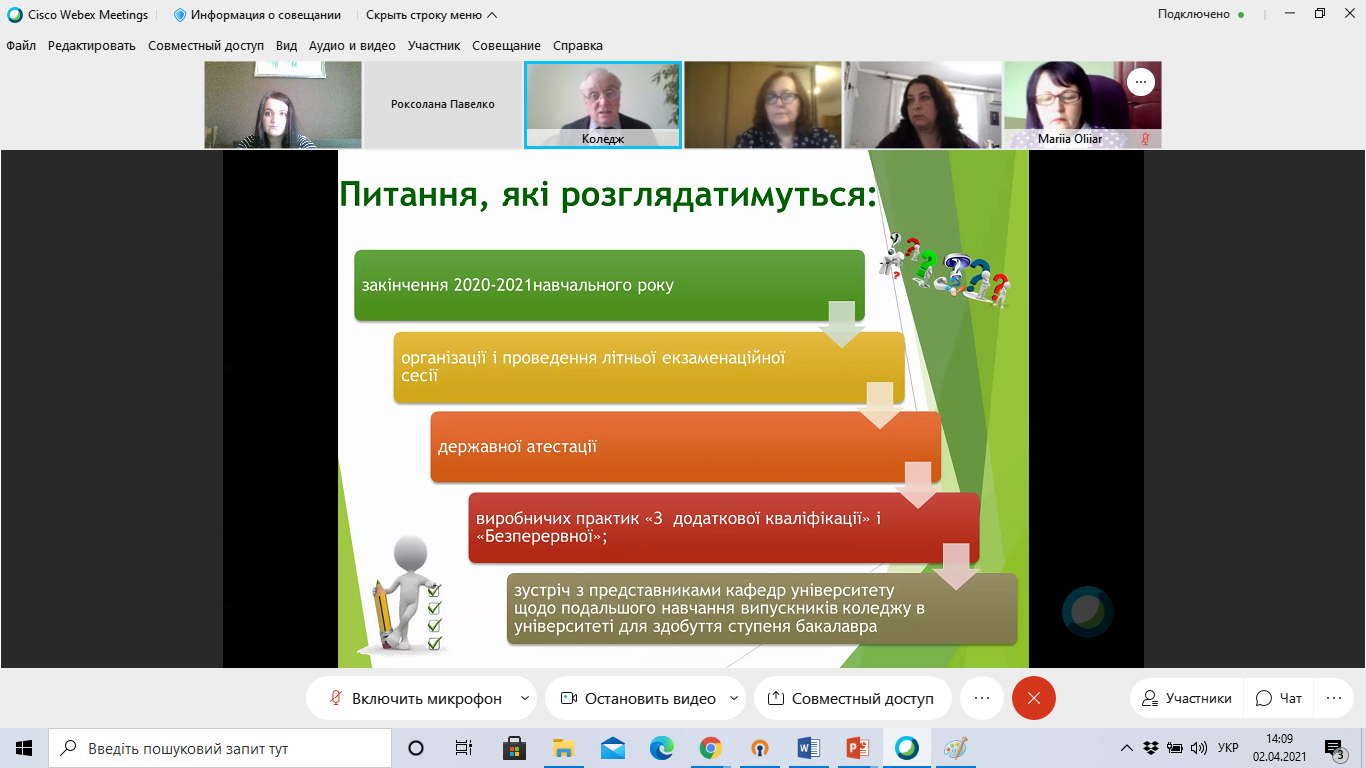The height and width of the screenshot is (768, 1366).
Task: Open the Аудио и видео menu
Action: click(x=352, y=45)
